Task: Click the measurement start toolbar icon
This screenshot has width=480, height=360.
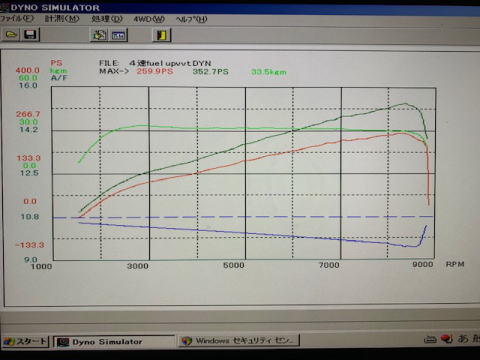Action: coord(99,35)
